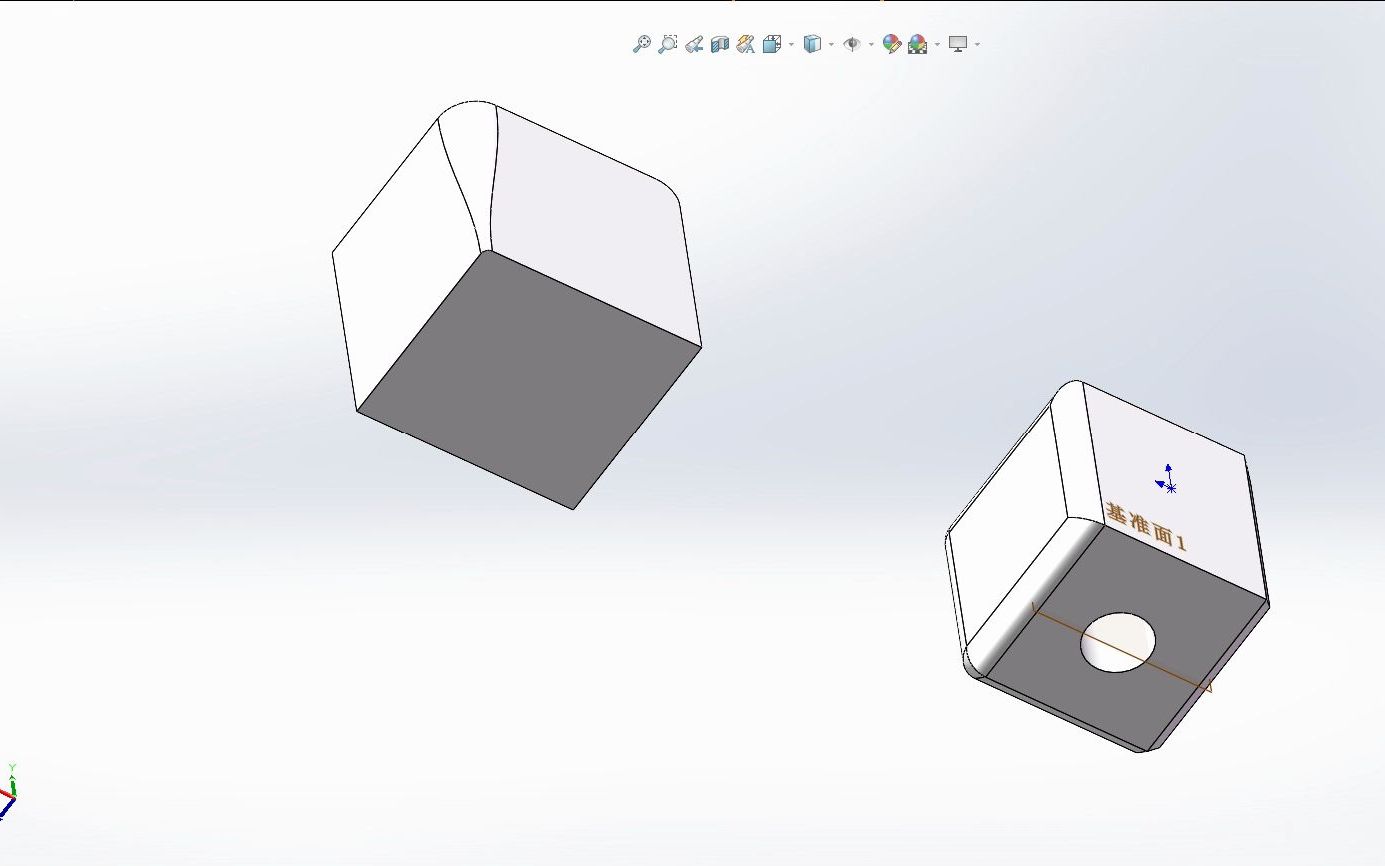The width and height of the screenshot is (1385, 866).
Task: Click the Edit Appearance sphere icon
Action: 890,44
